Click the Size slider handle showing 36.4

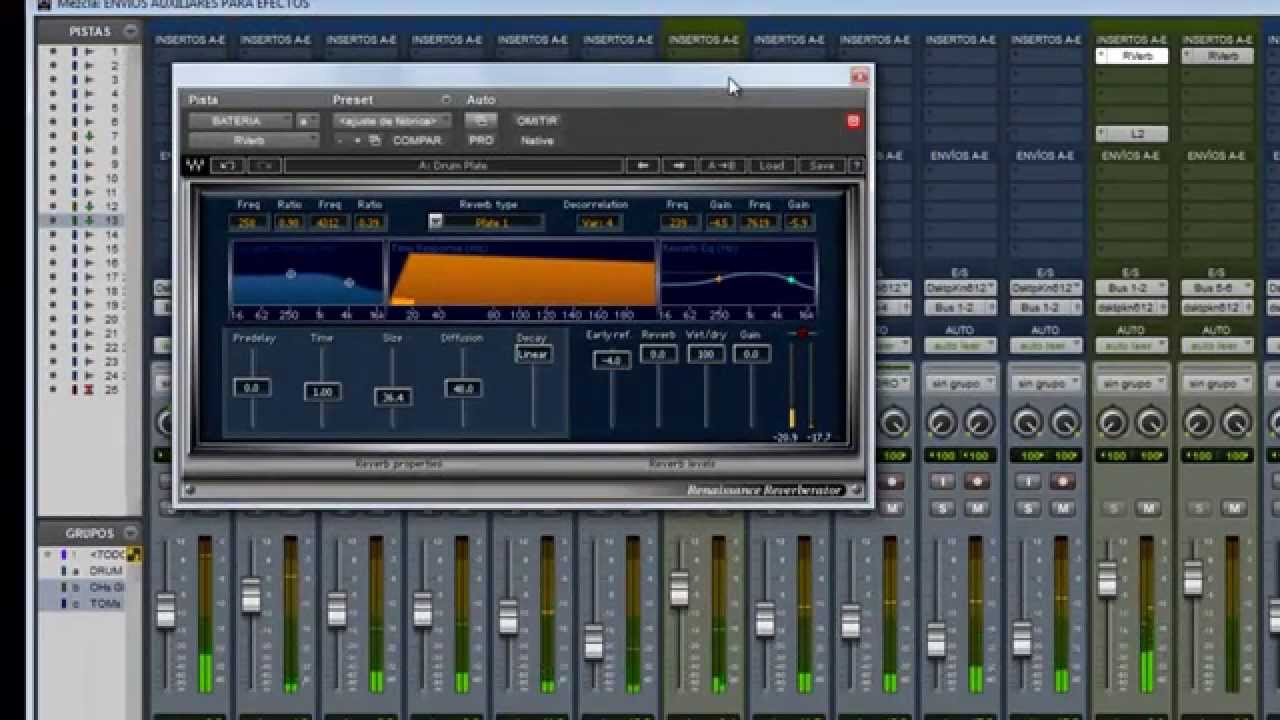393,397
